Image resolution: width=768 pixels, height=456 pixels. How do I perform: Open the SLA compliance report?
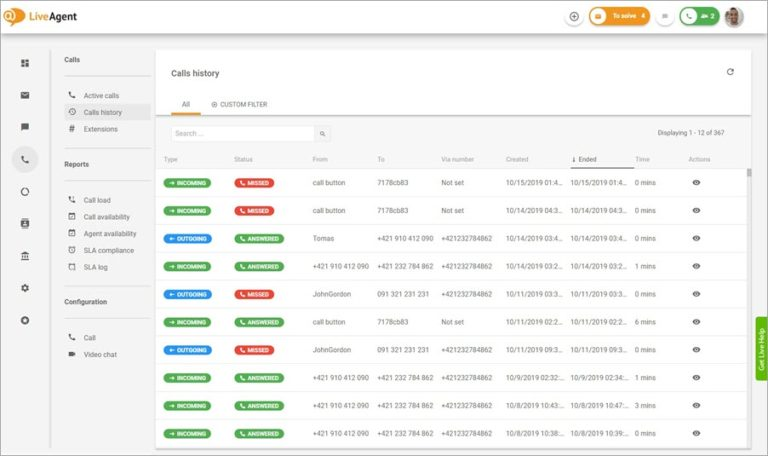(x=108, y=250)
